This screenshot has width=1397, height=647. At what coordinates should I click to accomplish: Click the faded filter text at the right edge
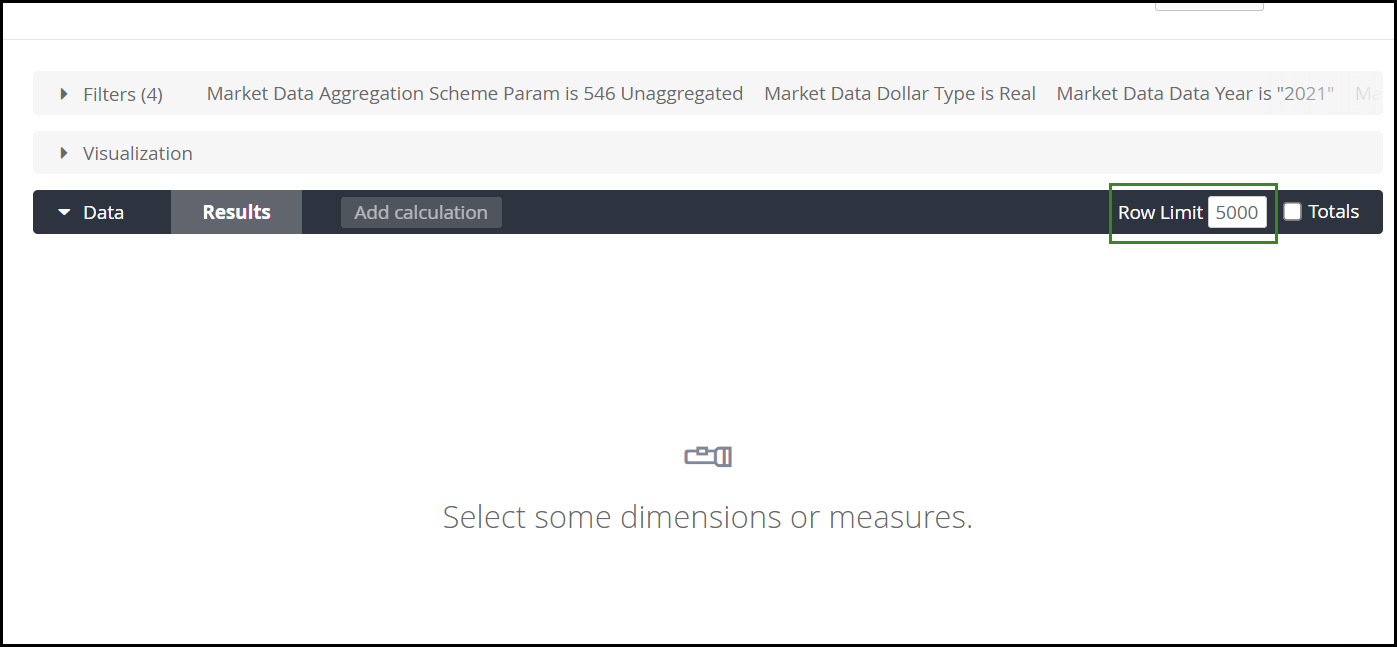point(1366,94)
